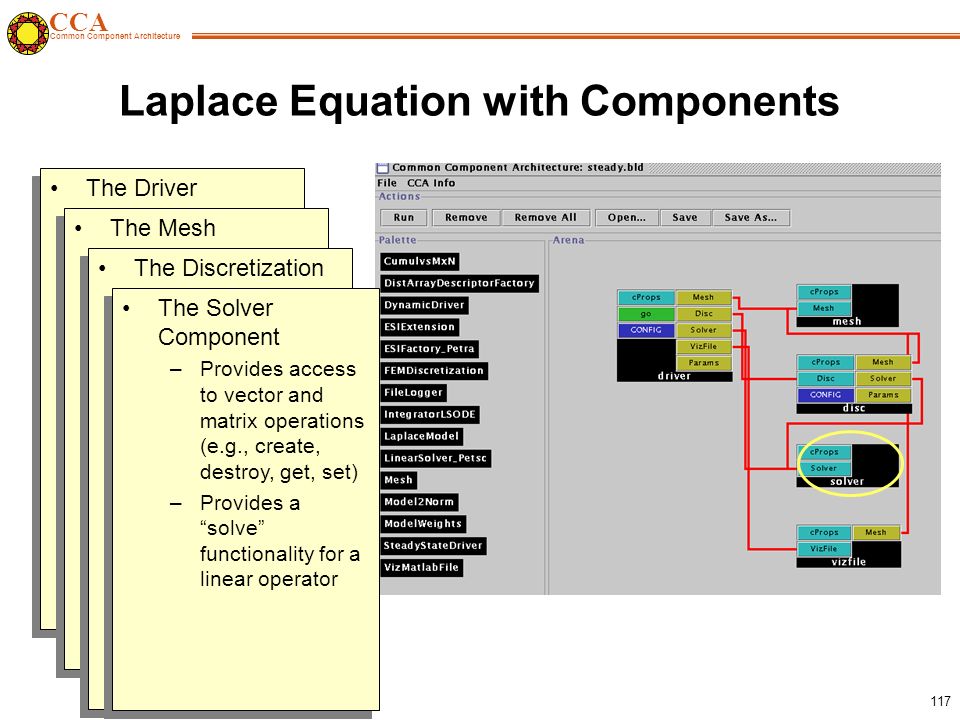The image size is (960, 720).
Task: Select the solver component label
Action: 847,482
